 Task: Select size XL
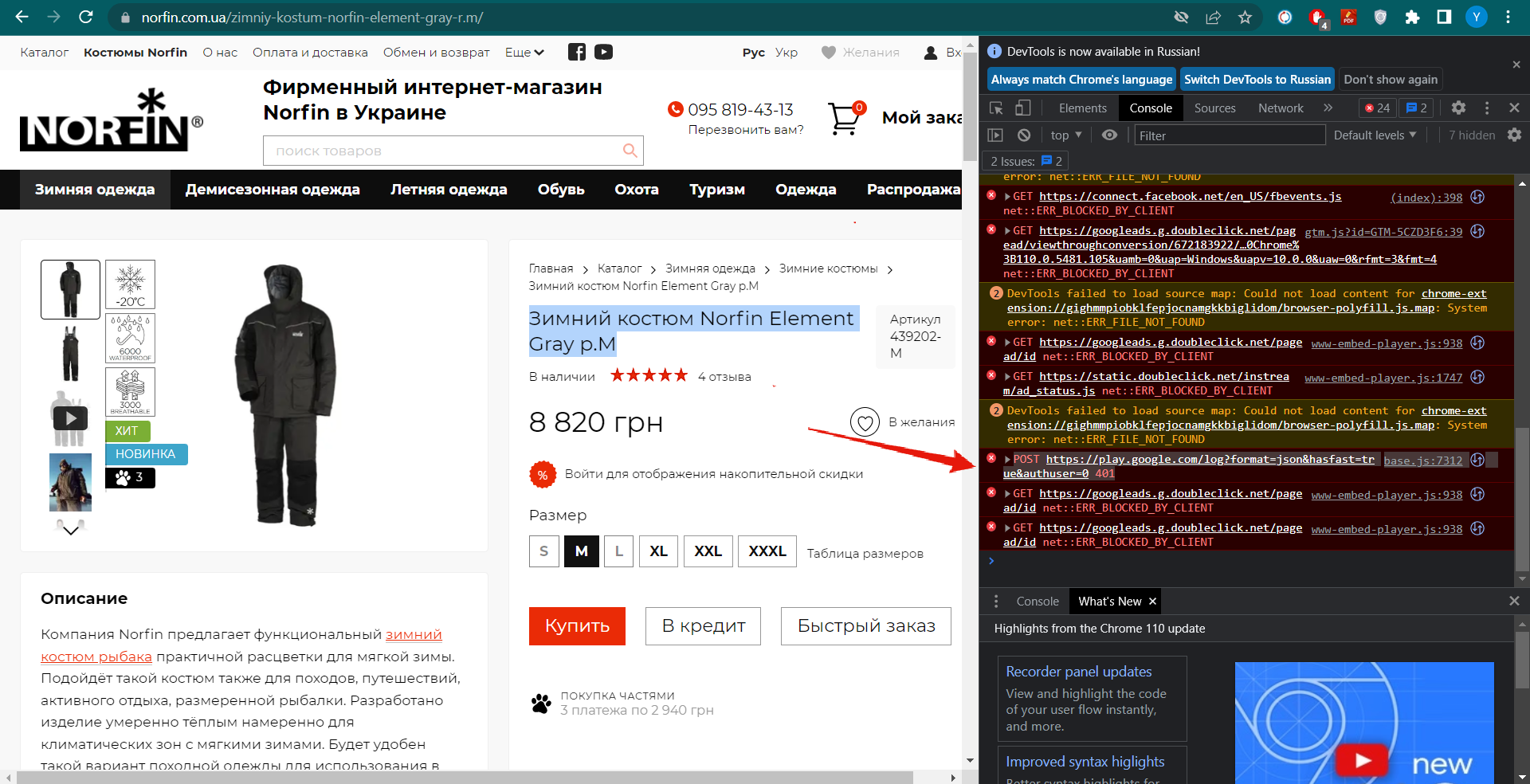(658, 551)
